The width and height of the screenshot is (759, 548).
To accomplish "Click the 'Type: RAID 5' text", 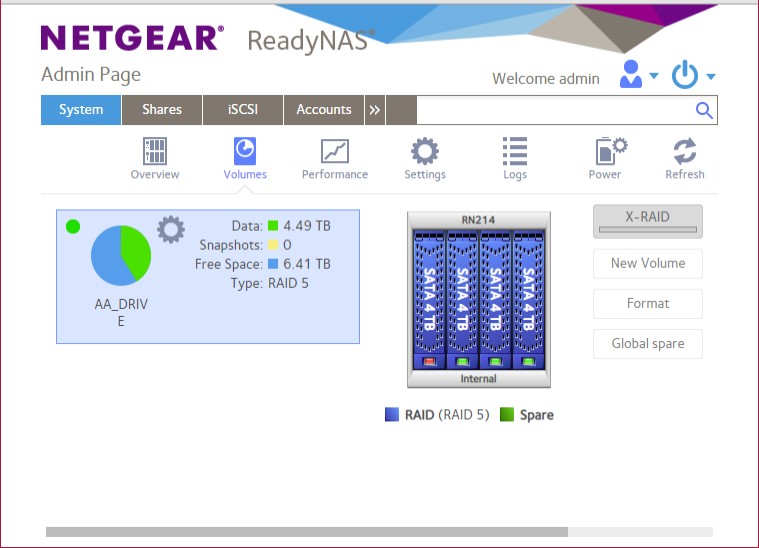I will pyautogui.click(x=269, y=283).
